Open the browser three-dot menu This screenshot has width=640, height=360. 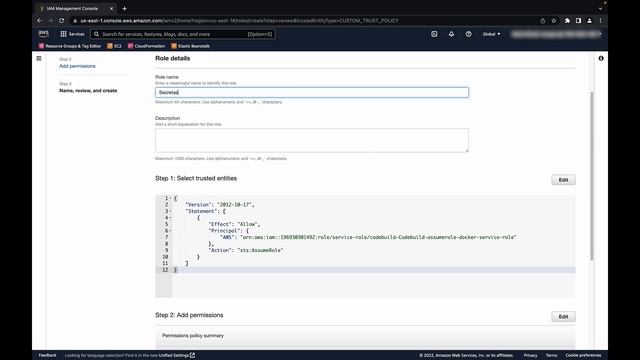click(600, 20)
